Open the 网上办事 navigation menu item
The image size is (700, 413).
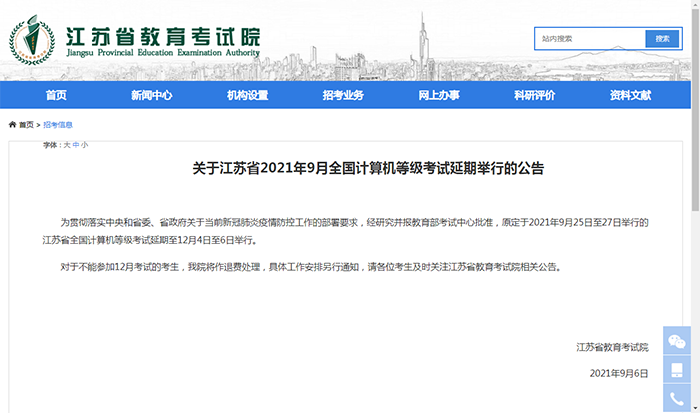[x=439, y=95]
